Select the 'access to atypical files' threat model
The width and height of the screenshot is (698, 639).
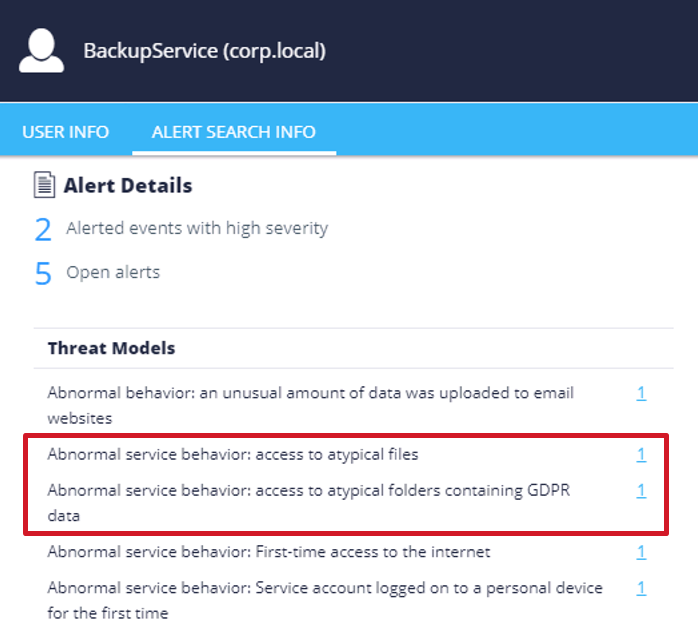233,455
